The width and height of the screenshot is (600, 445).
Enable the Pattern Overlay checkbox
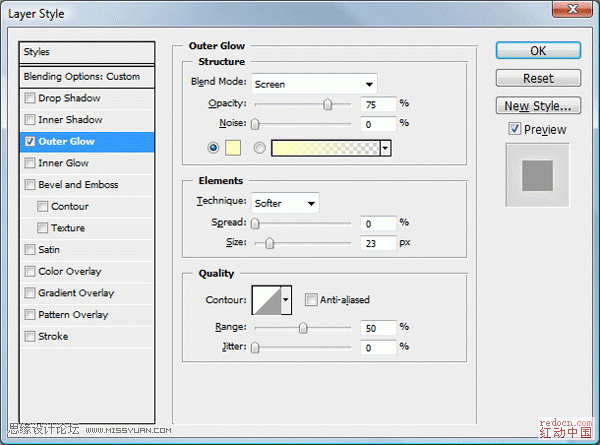(x=29, y=315)
